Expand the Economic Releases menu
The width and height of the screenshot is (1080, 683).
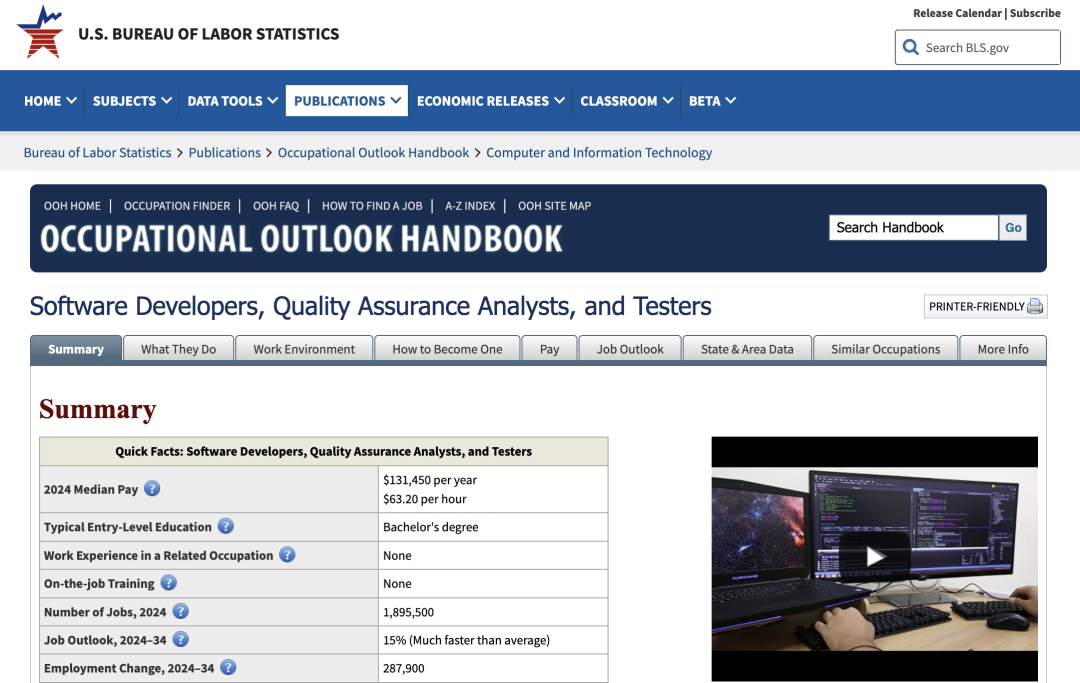pos(490,101)
